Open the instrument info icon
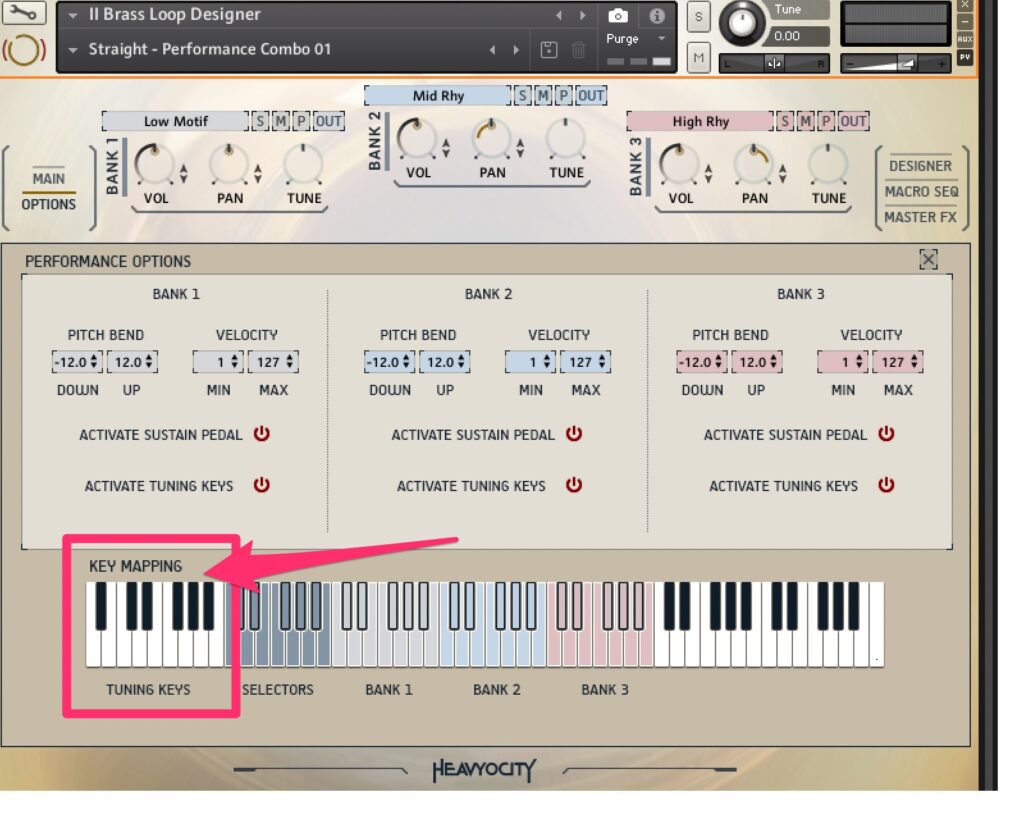This screenshot has width=1024, height=817. (657, 15)
